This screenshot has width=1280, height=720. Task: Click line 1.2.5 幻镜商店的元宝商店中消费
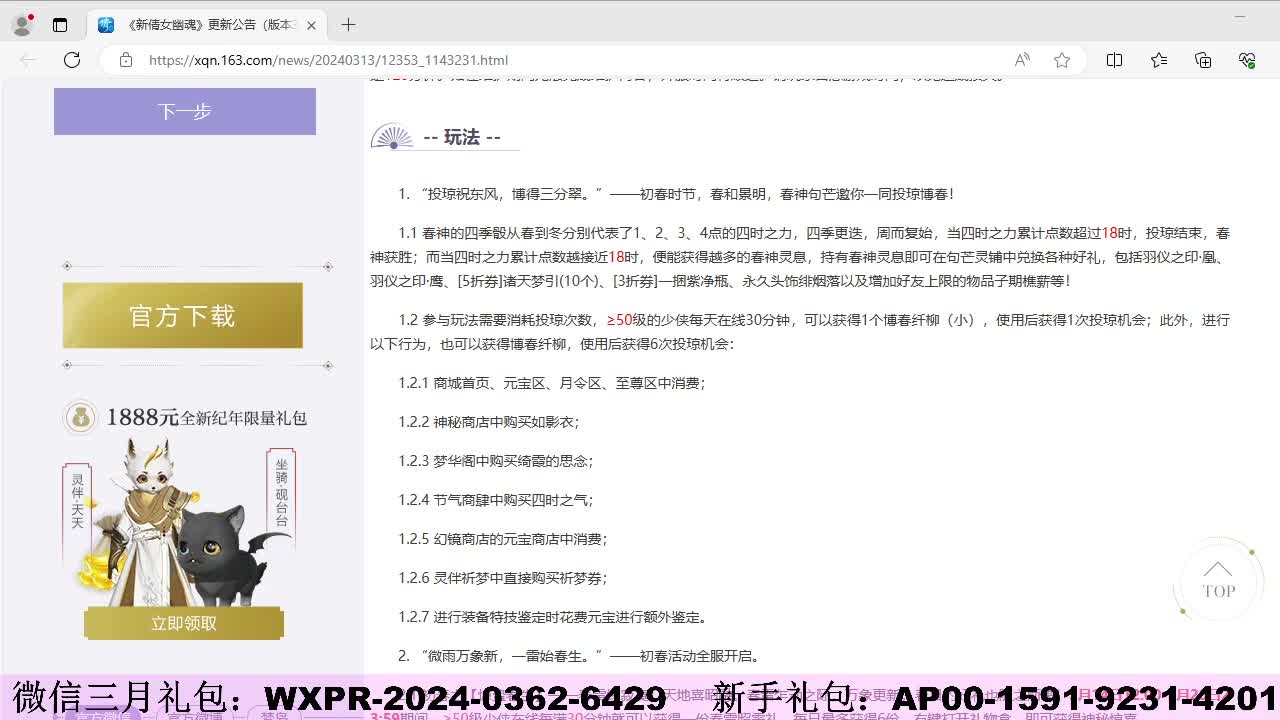pos(503,539)
